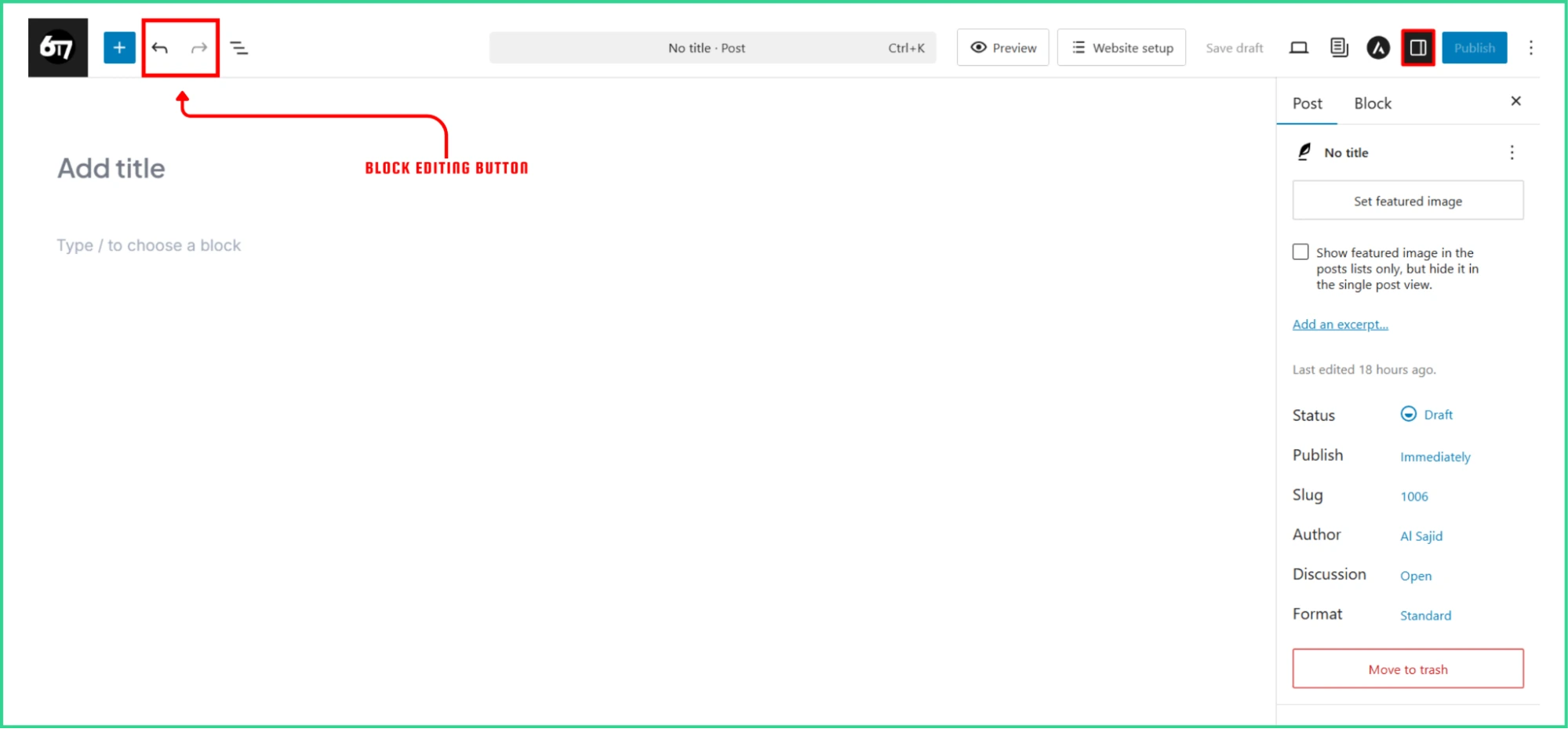Open the No title Post command palette
1568x729 pixels.
[713, 48]
